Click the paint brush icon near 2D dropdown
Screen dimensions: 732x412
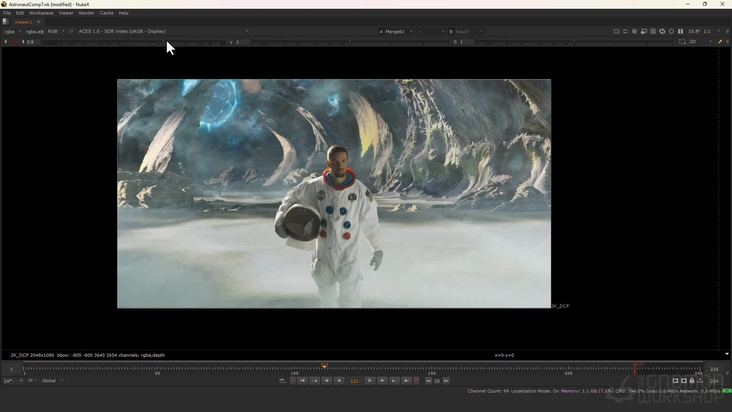[x=719, y=42]
